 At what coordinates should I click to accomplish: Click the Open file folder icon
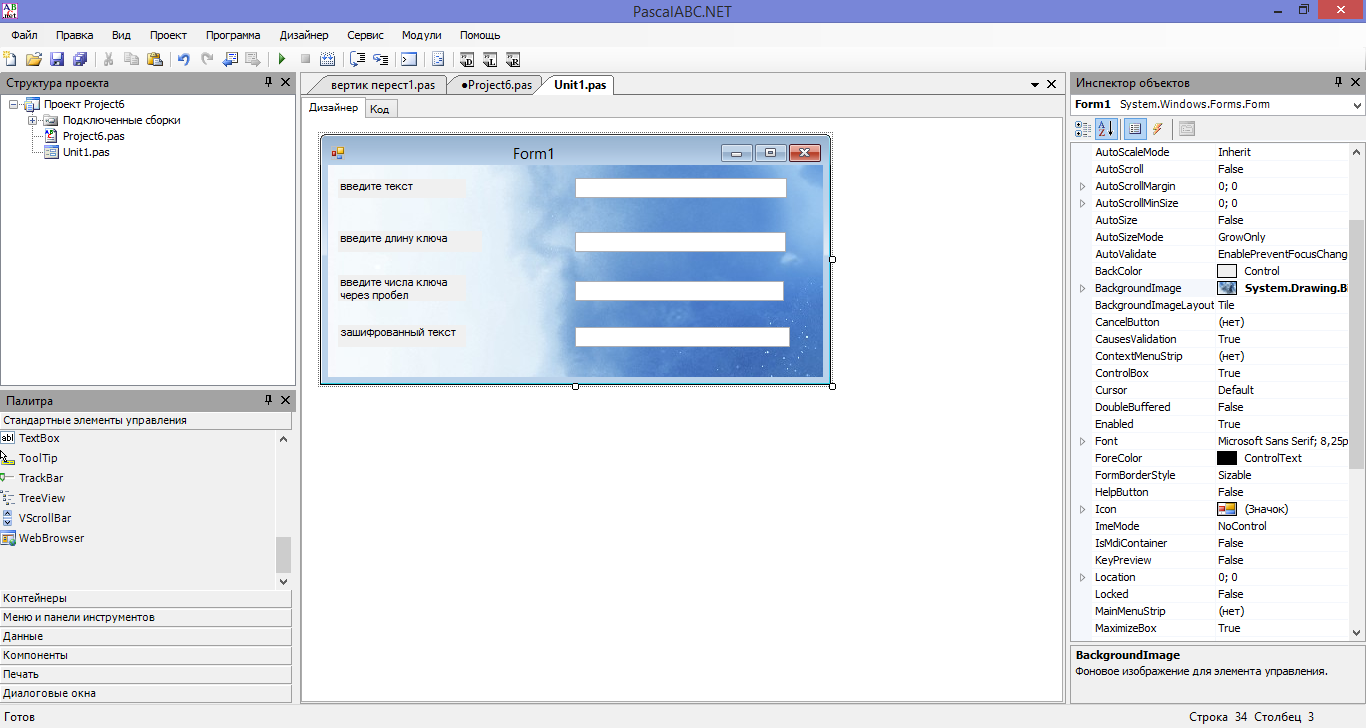[34, 60]
